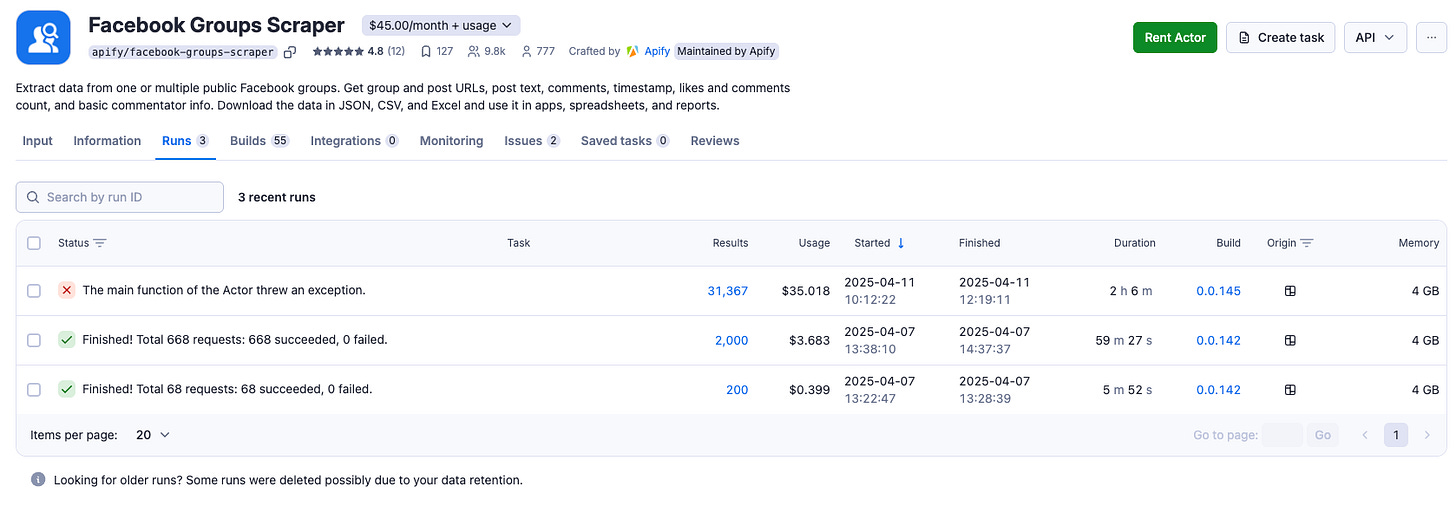Viewport: 1456px width, 508px height.
Task: Open the API dropdown menu
Action: click(x=1376, y=37)
